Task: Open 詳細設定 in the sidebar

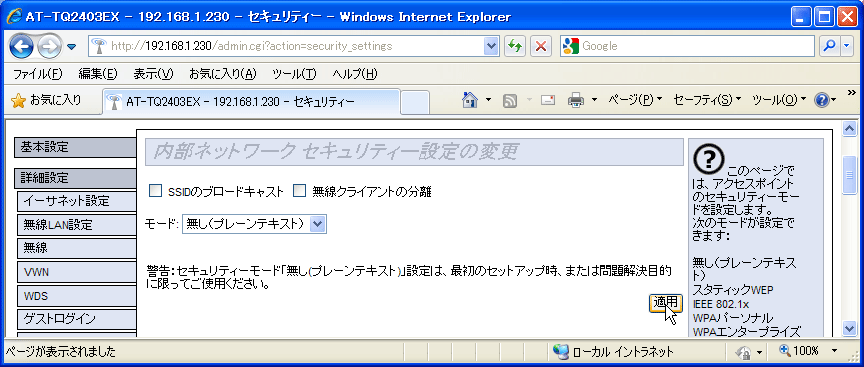Action: pyautogui.click(x=75, y=178)
